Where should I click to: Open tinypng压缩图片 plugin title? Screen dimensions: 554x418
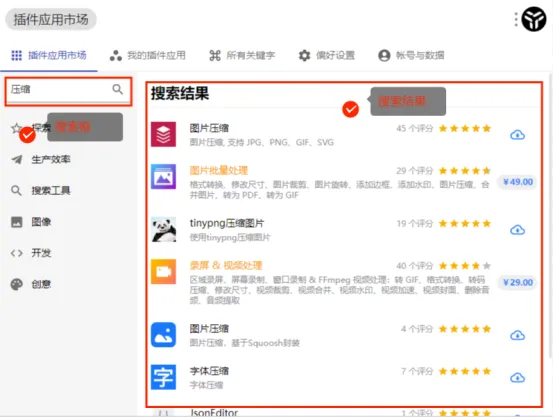tap(227, 223)
